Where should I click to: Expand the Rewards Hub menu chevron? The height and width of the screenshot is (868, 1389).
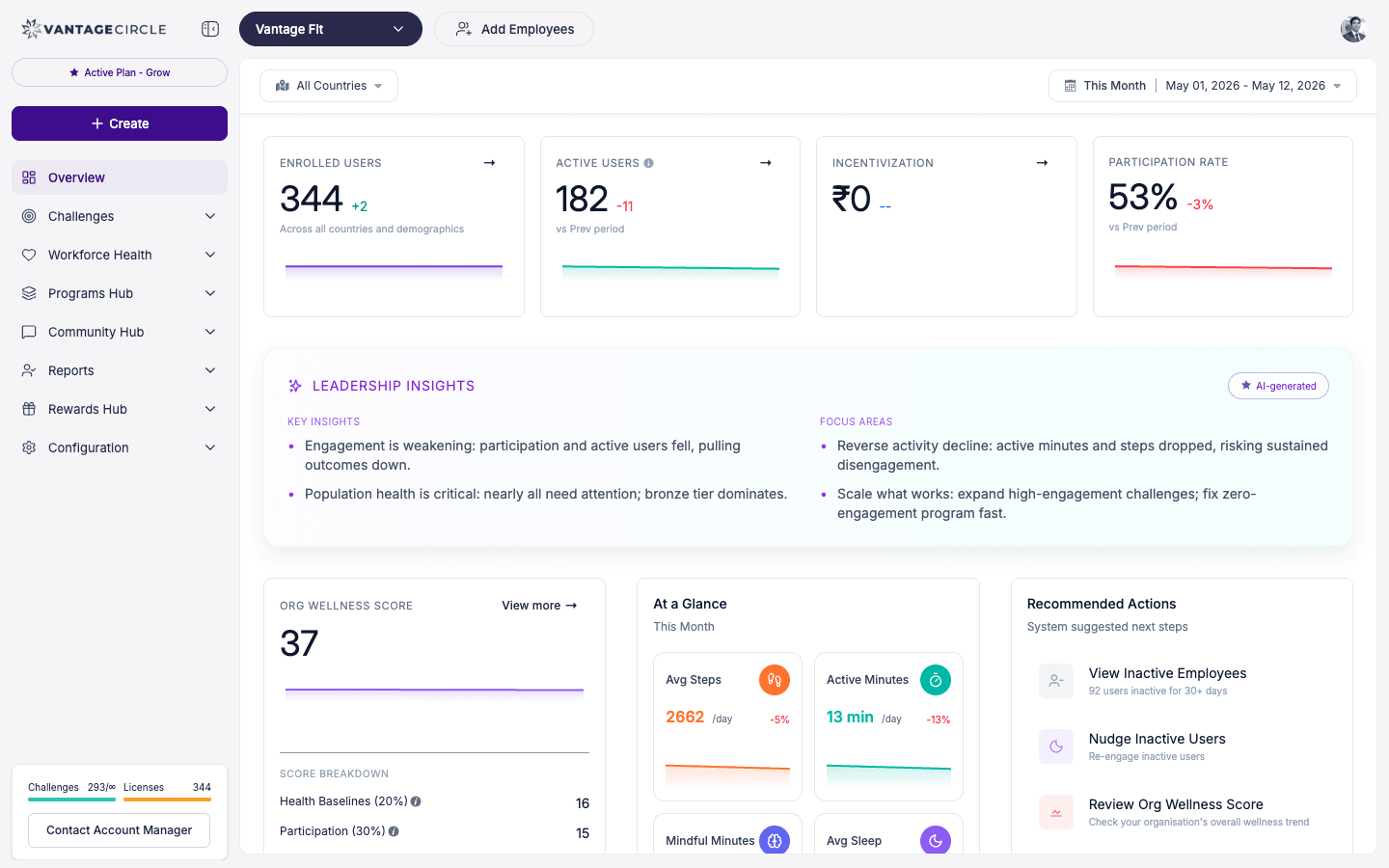[210, 409]
